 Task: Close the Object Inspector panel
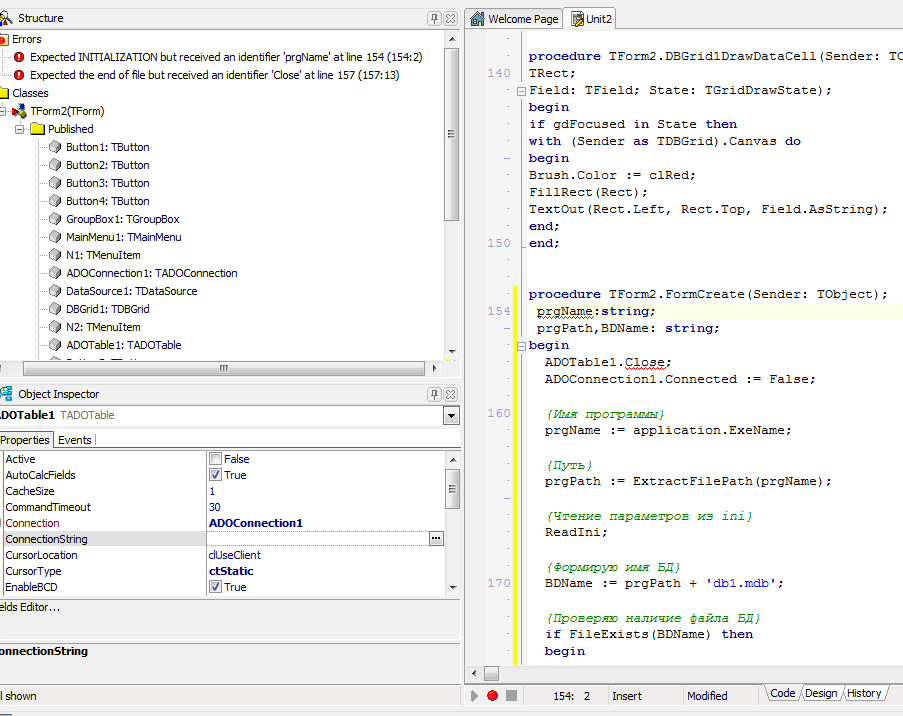(450, 394)
